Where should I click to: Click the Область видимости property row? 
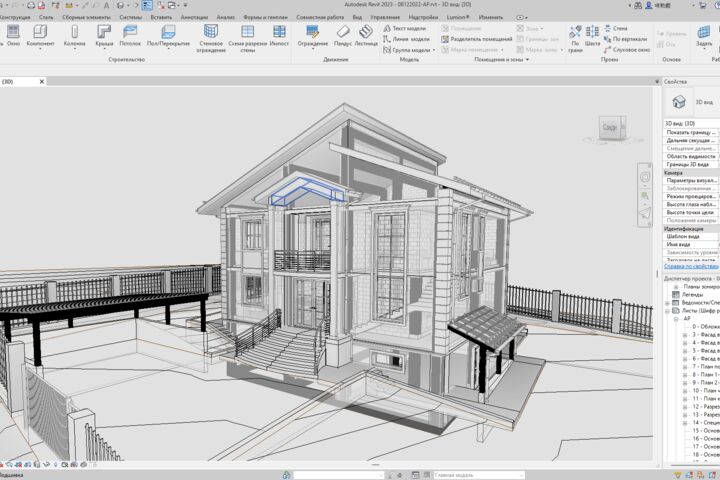692,157
